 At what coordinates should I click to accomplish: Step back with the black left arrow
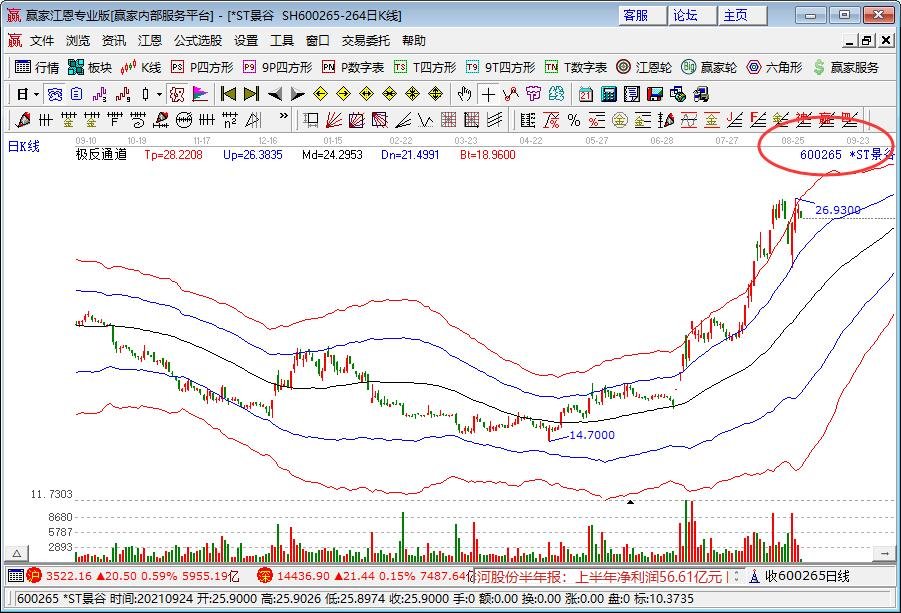coord(275,94)
